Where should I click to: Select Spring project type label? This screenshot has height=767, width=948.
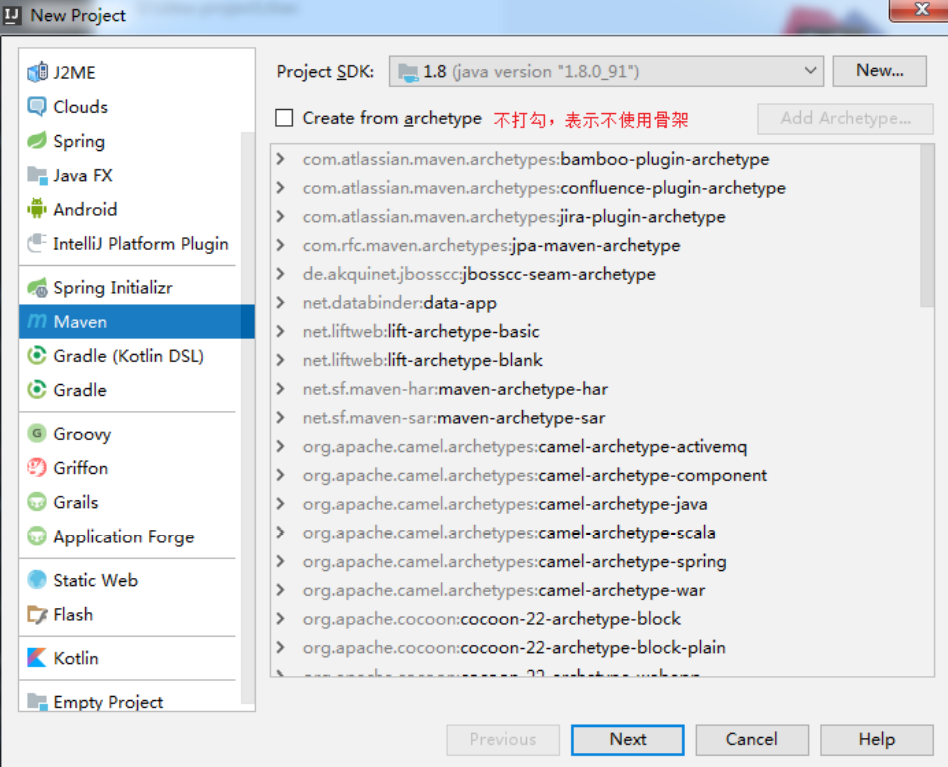[79, 141]
